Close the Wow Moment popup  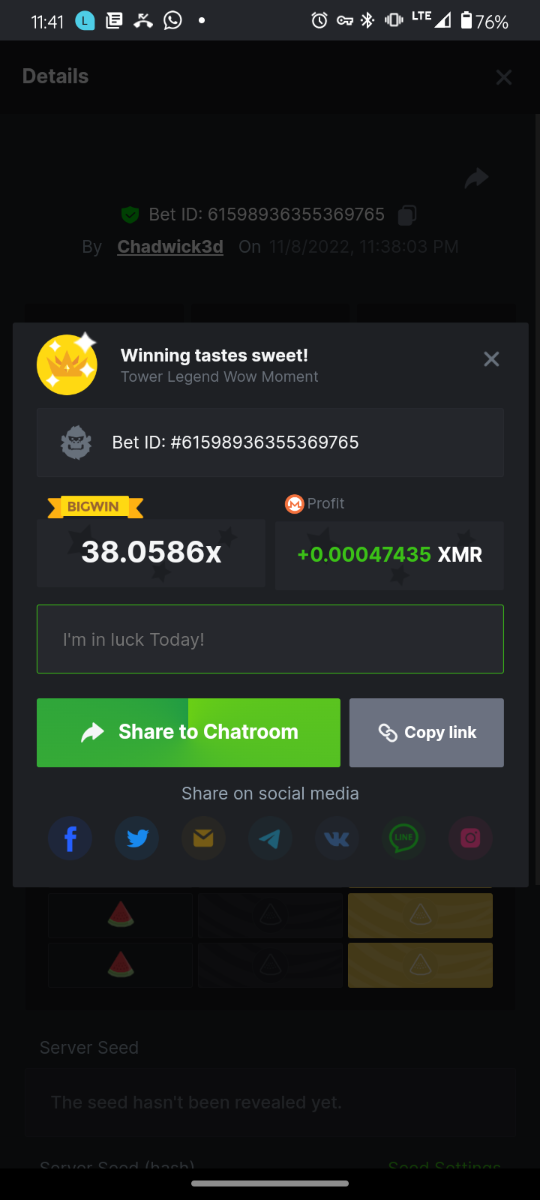tap(491, 359)
